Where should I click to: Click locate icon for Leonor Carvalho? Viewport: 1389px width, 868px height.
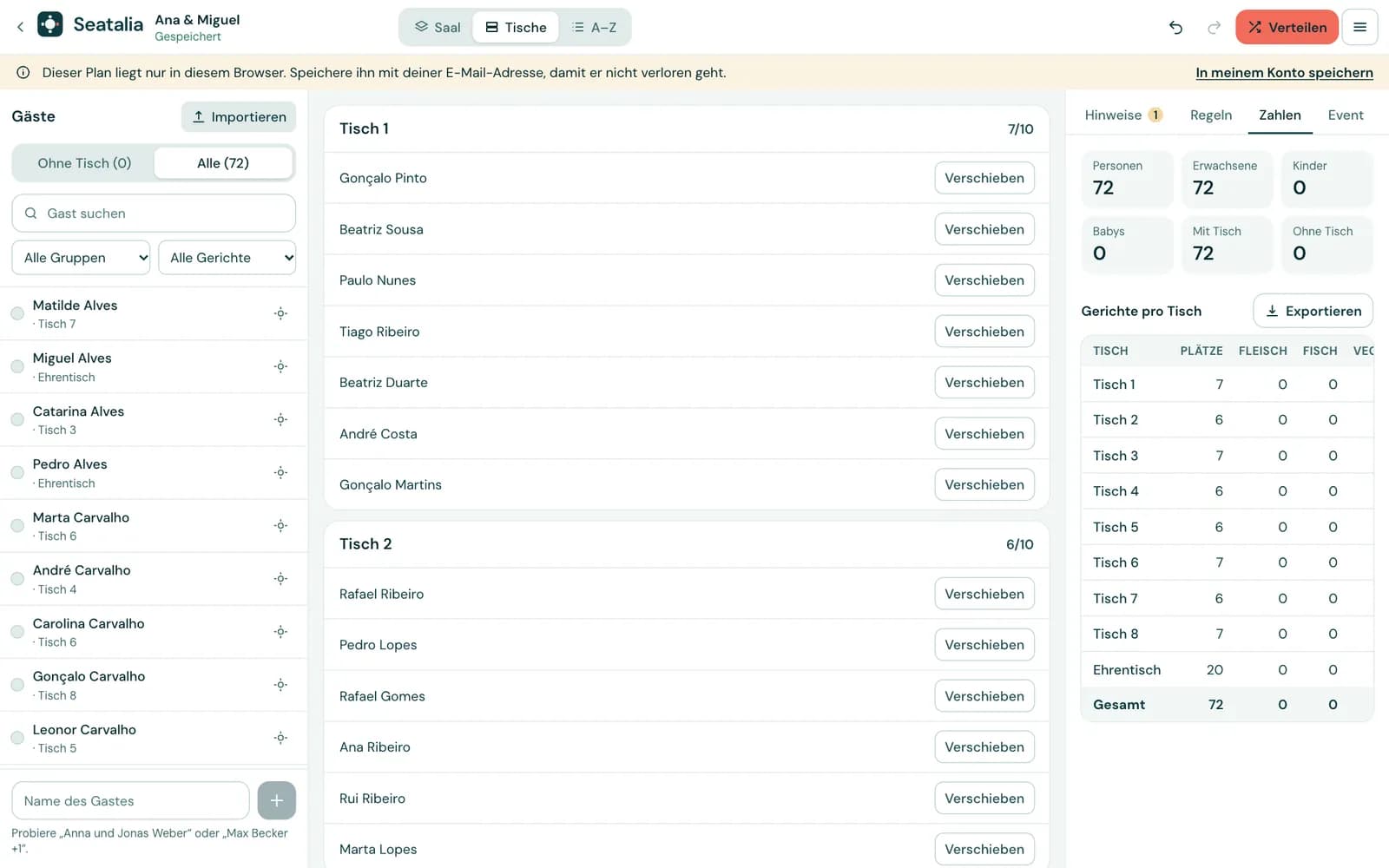click(x=280, y=738)
